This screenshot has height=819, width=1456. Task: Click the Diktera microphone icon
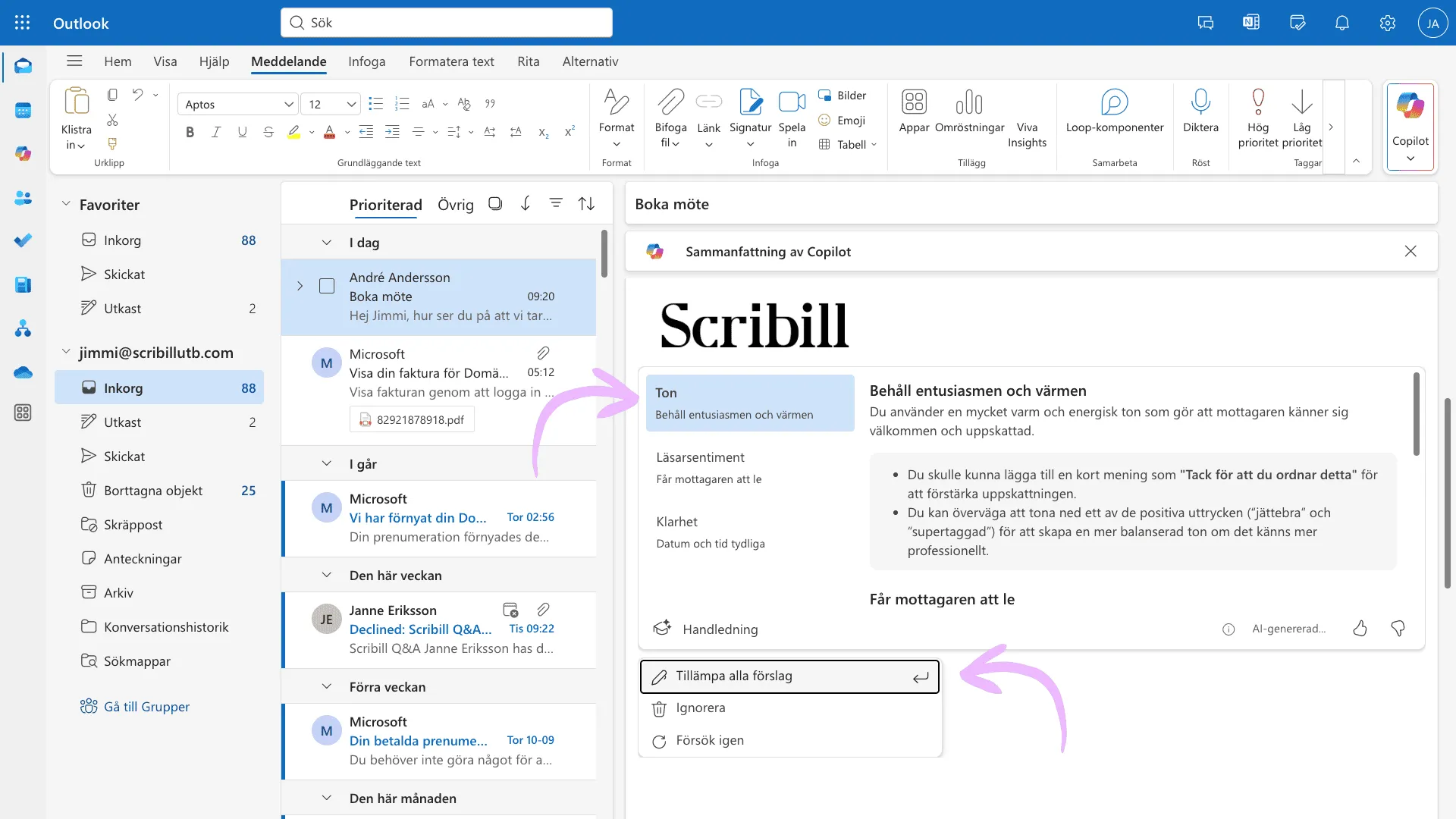click(x=1200, y=102)
